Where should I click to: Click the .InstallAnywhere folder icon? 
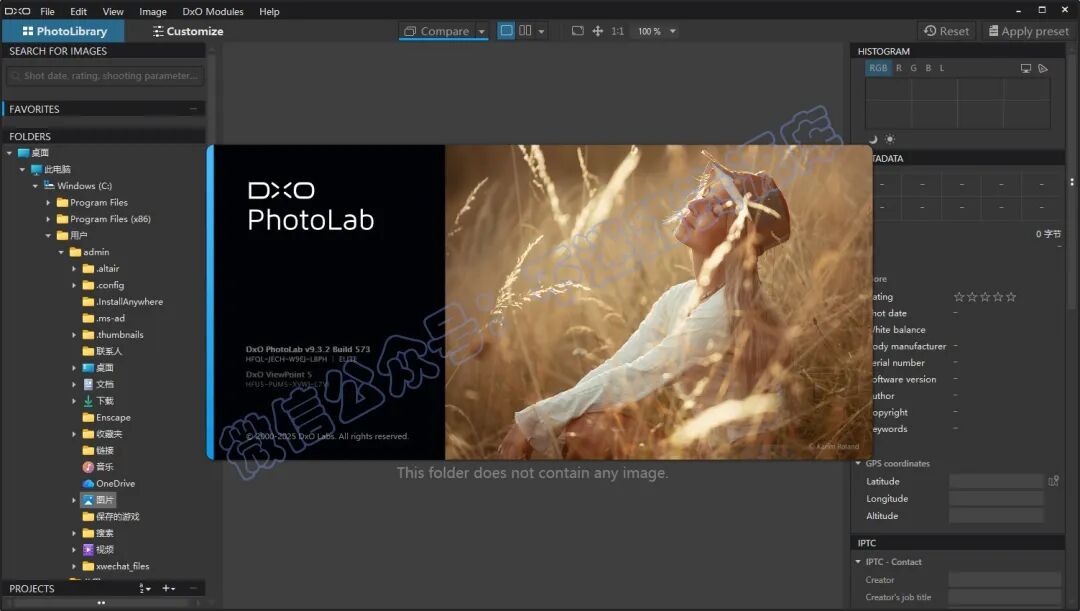click(88, 302)
